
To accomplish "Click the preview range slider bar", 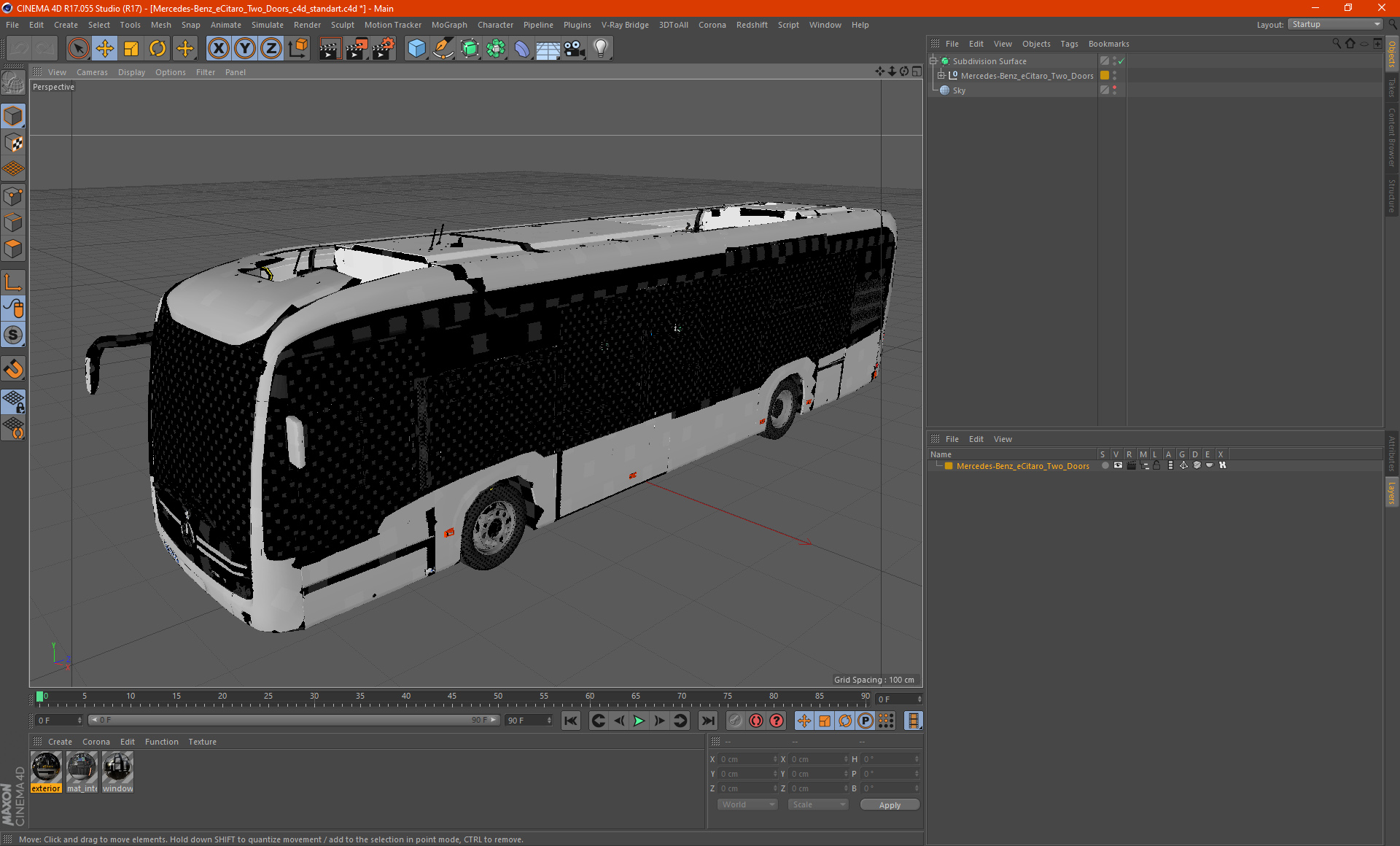I will pyautogui.click(x=294, y=720).
